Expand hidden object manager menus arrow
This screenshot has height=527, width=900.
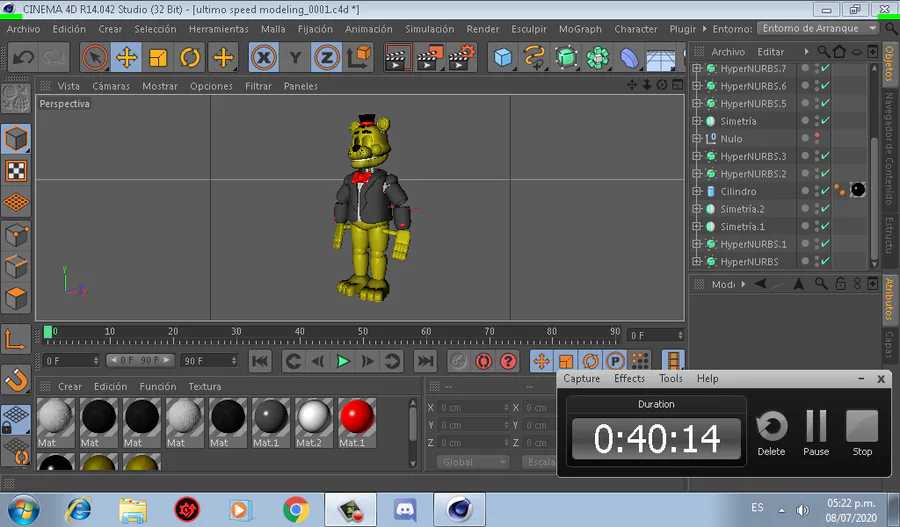tap(806, 52)
